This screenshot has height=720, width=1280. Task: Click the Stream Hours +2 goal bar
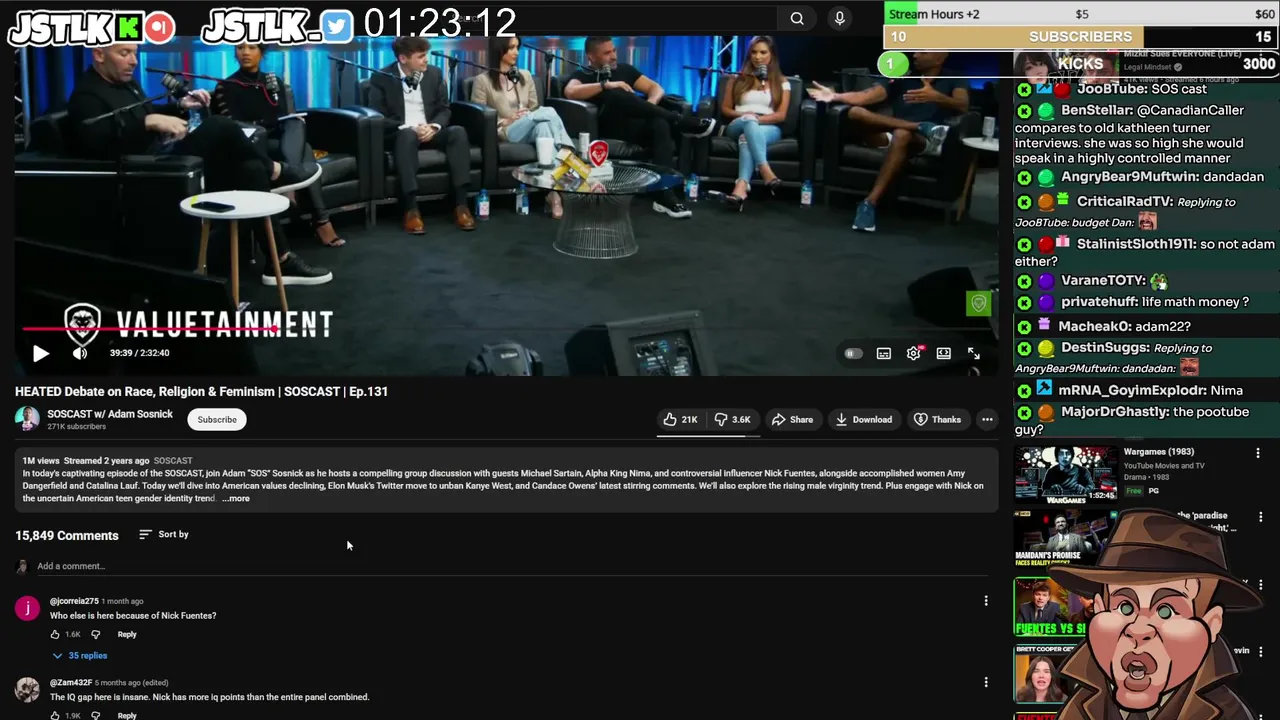1081,14
